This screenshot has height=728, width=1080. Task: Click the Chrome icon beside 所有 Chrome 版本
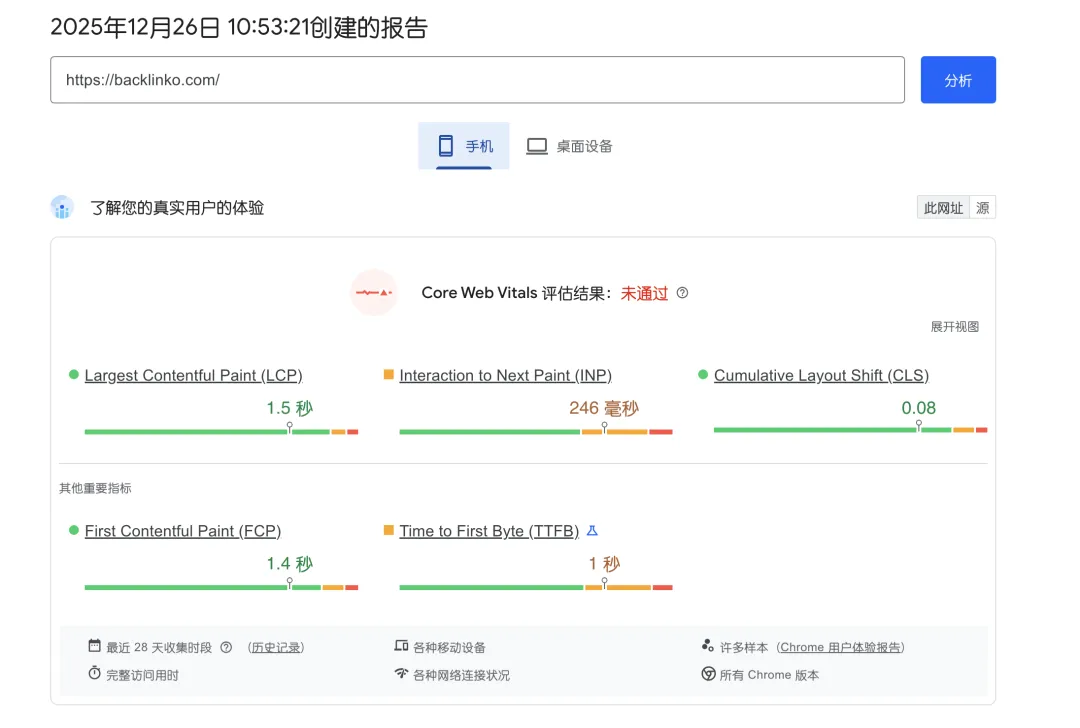(708, 674)
